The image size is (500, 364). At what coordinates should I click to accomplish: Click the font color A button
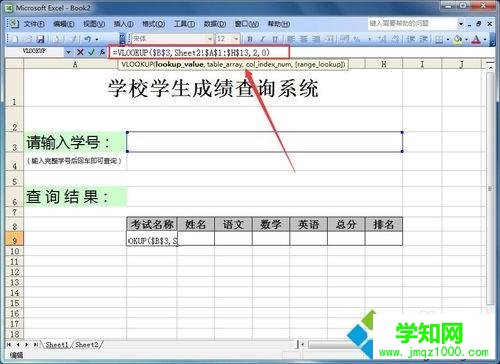pos(477,39)
